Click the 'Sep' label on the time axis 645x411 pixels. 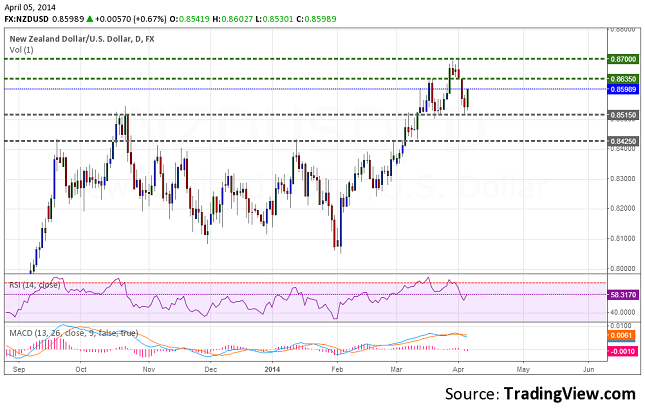pos(19,369)
